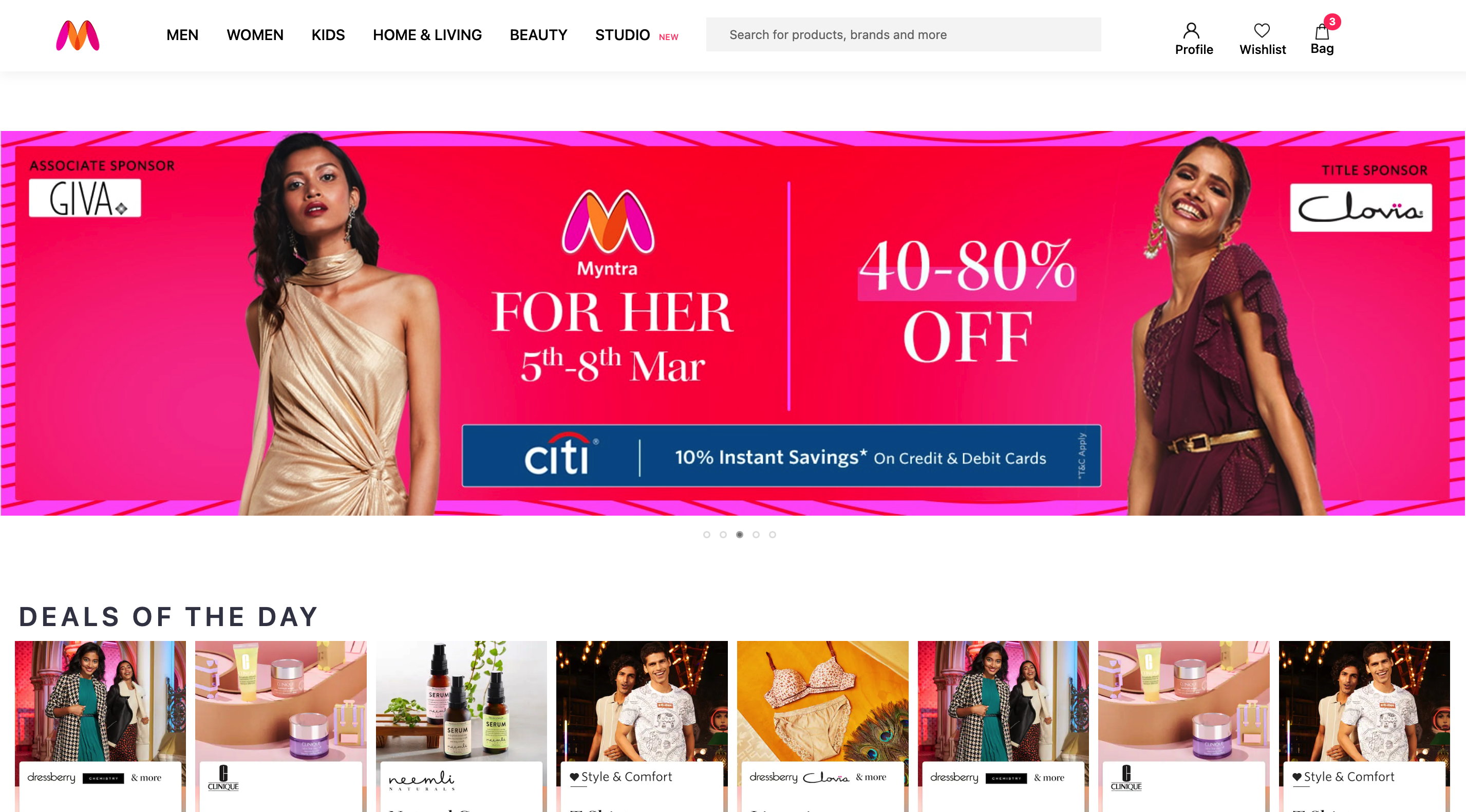
Task: Select the fourth carousel dot
Action: point(756,534)
